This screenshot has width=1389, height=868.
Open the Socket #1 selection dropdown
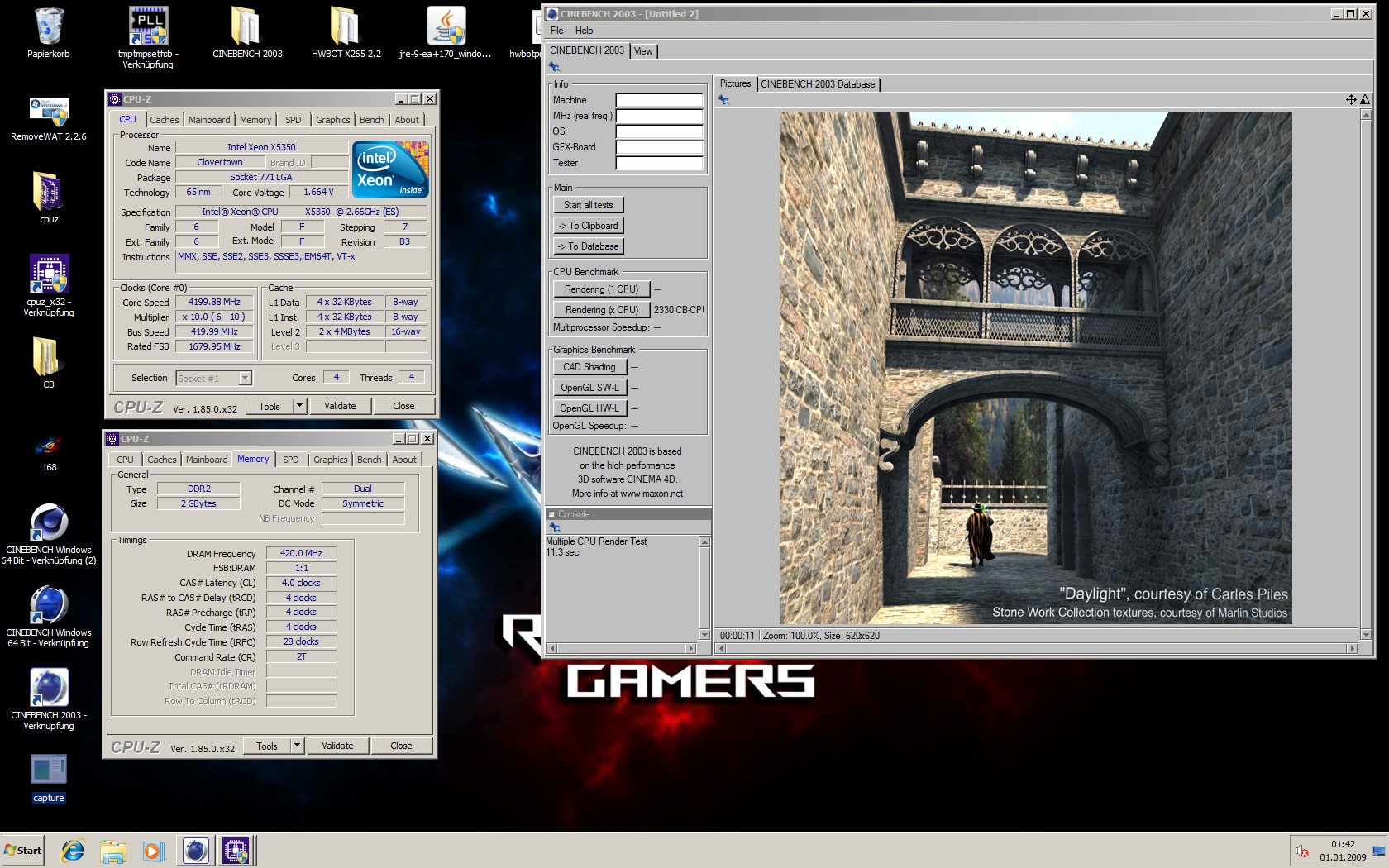coord(245,379)
